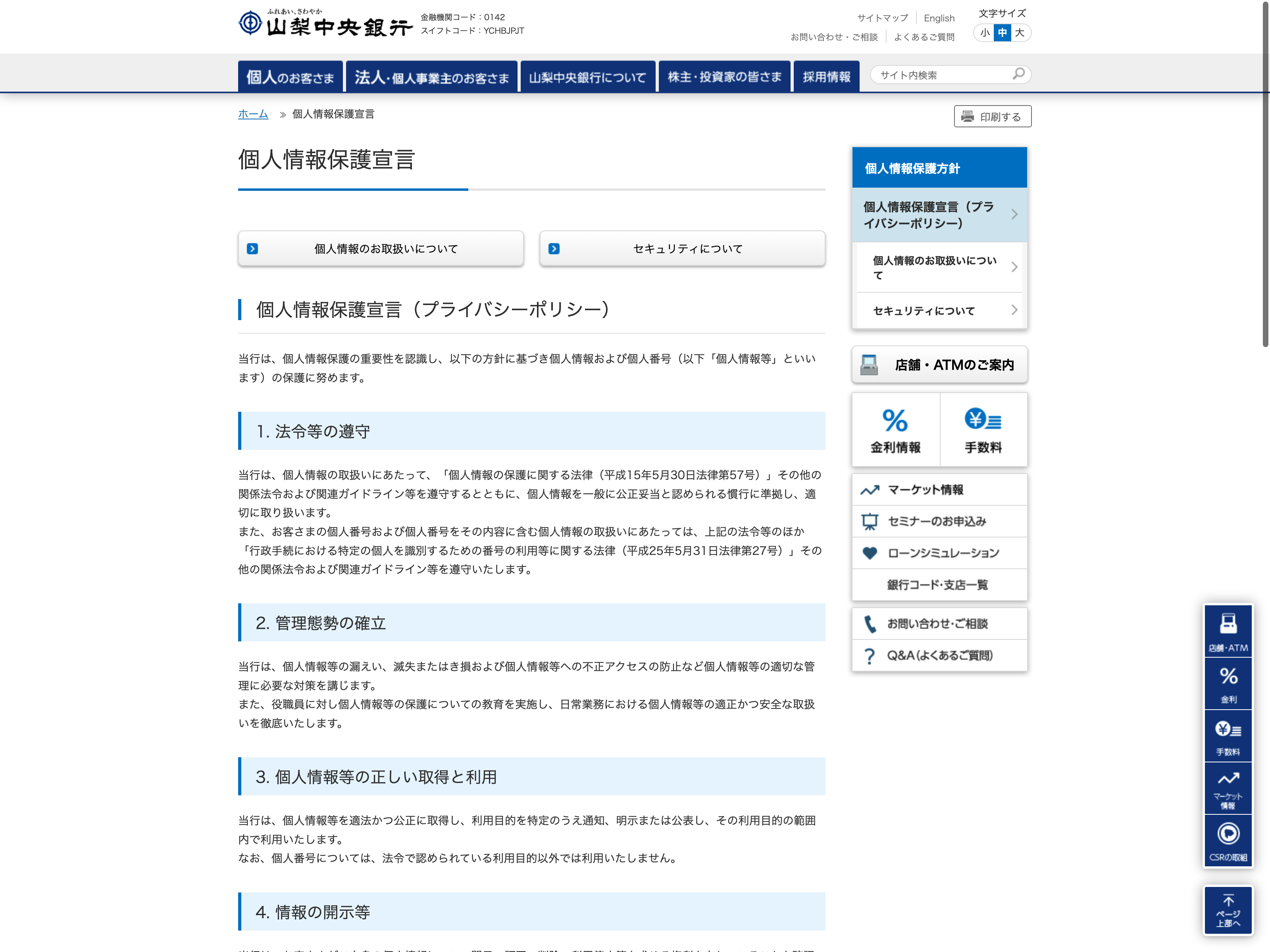Open 採用情報 navigation tab
The image size is (1270, 952).
(x=826, y=77)
